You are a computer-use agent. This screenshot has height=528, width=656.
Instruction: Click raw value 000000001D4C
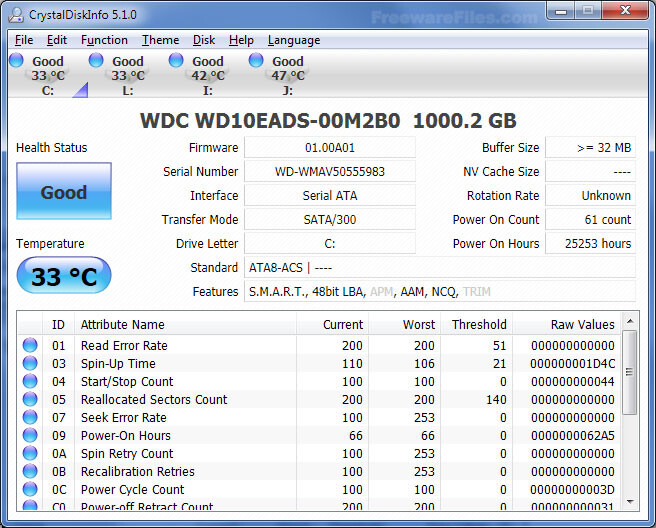[x=573, y=364]
